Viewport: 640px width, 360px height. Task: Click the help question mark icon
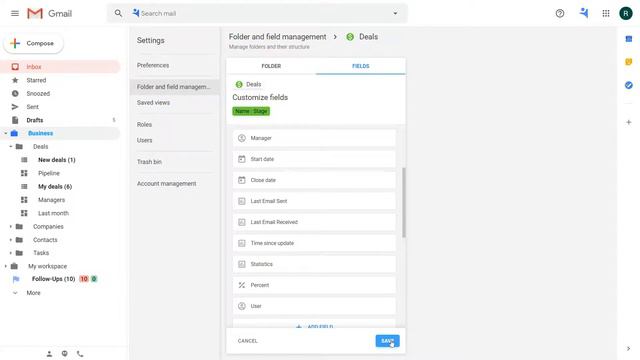pos(560,13)
